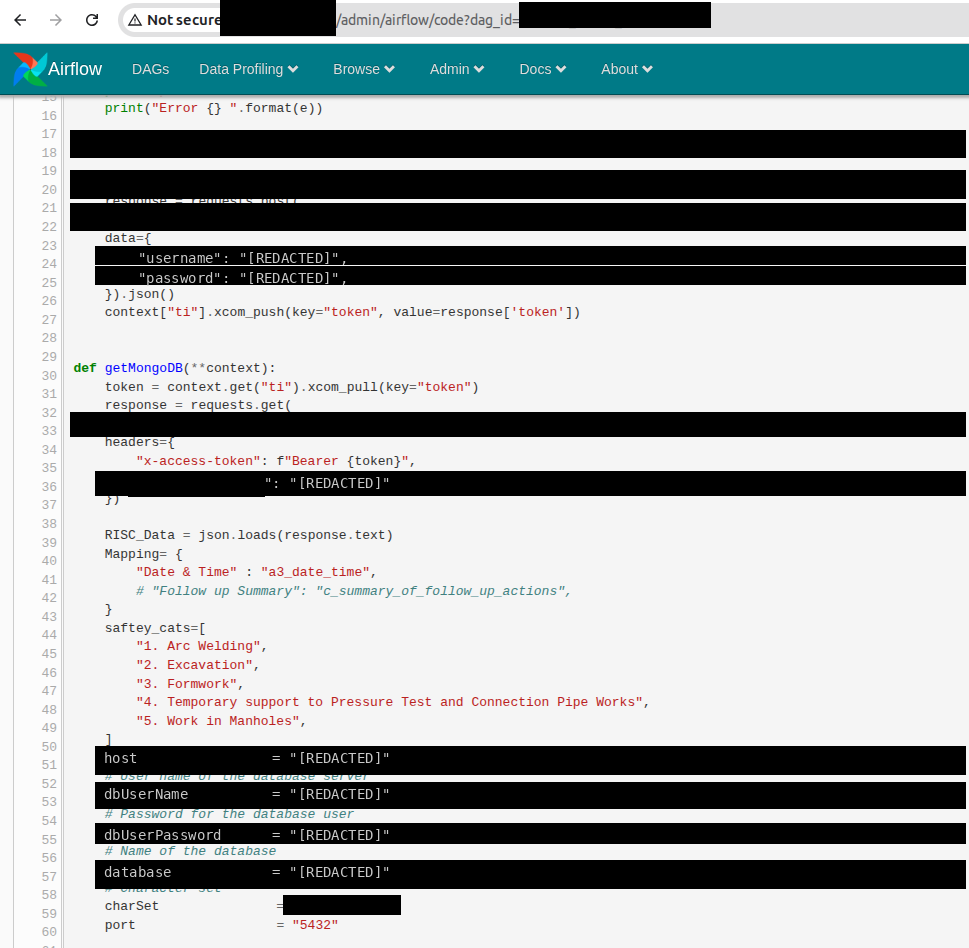Open the About dropdown menu

click(627, 69)
